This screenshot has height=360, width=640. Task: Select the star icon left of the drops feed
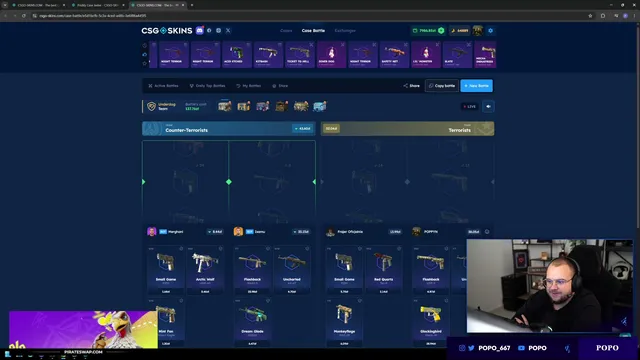coord(144,63)
